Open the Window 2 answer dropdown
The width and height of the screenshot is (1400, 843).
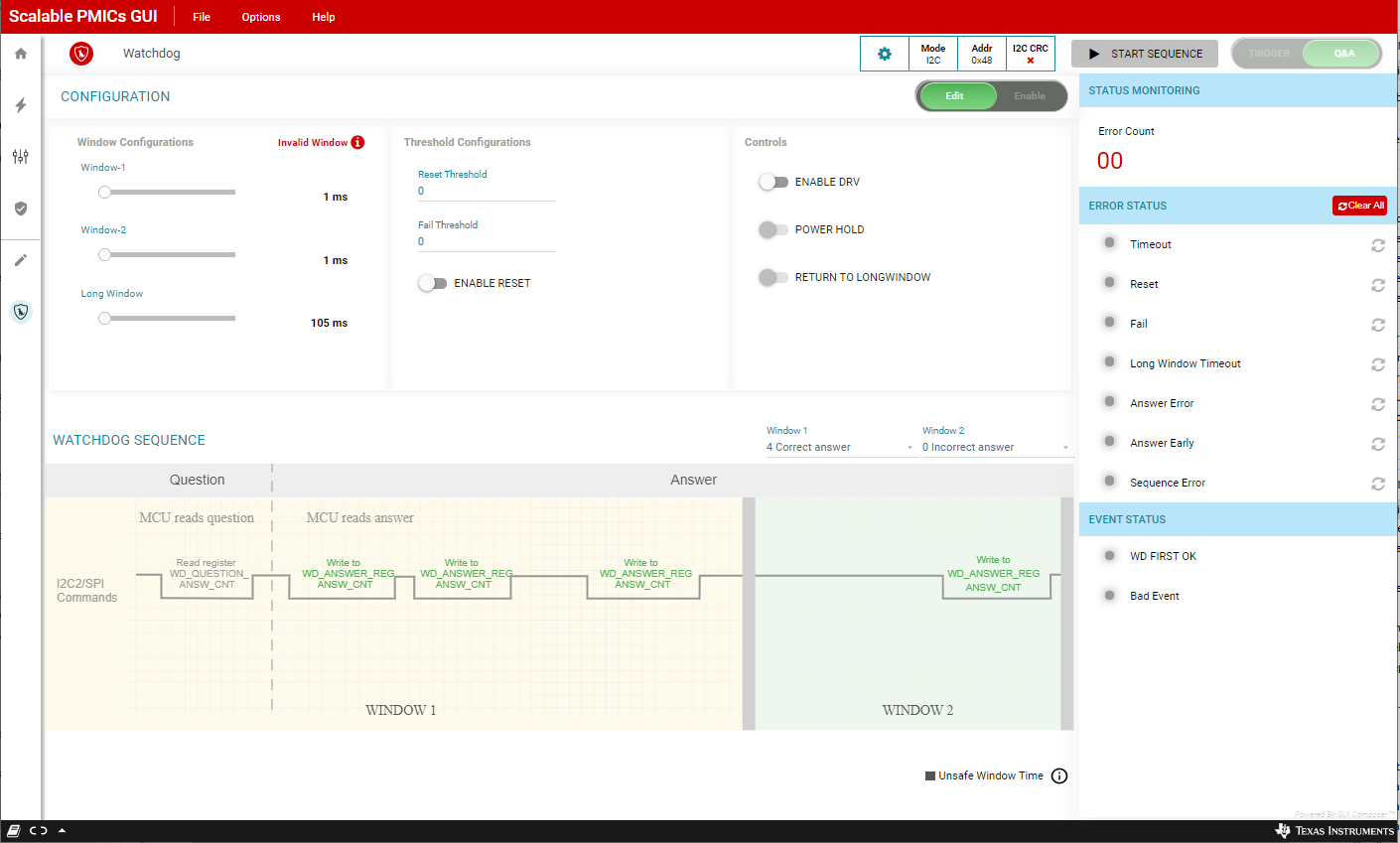(x=995, y=448)
